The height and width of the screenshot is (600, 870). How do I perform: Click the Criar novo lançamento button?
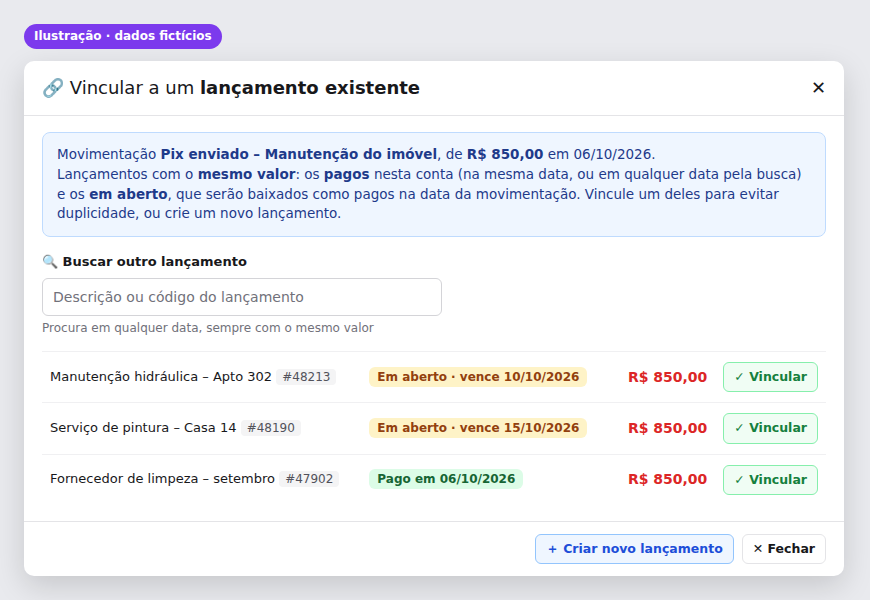tap(634, 549)
